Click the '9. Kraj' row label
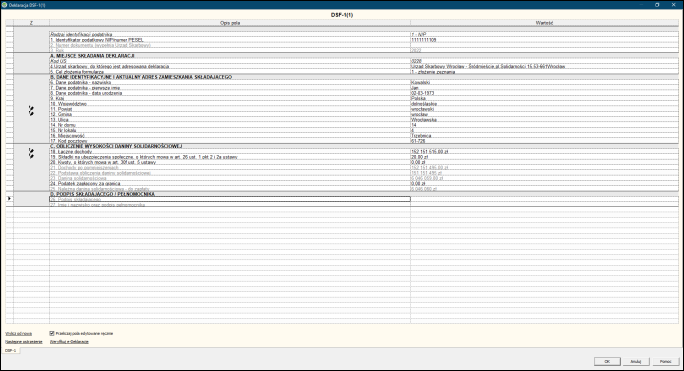Screen dimensions: 684x371 pos(57,98)
